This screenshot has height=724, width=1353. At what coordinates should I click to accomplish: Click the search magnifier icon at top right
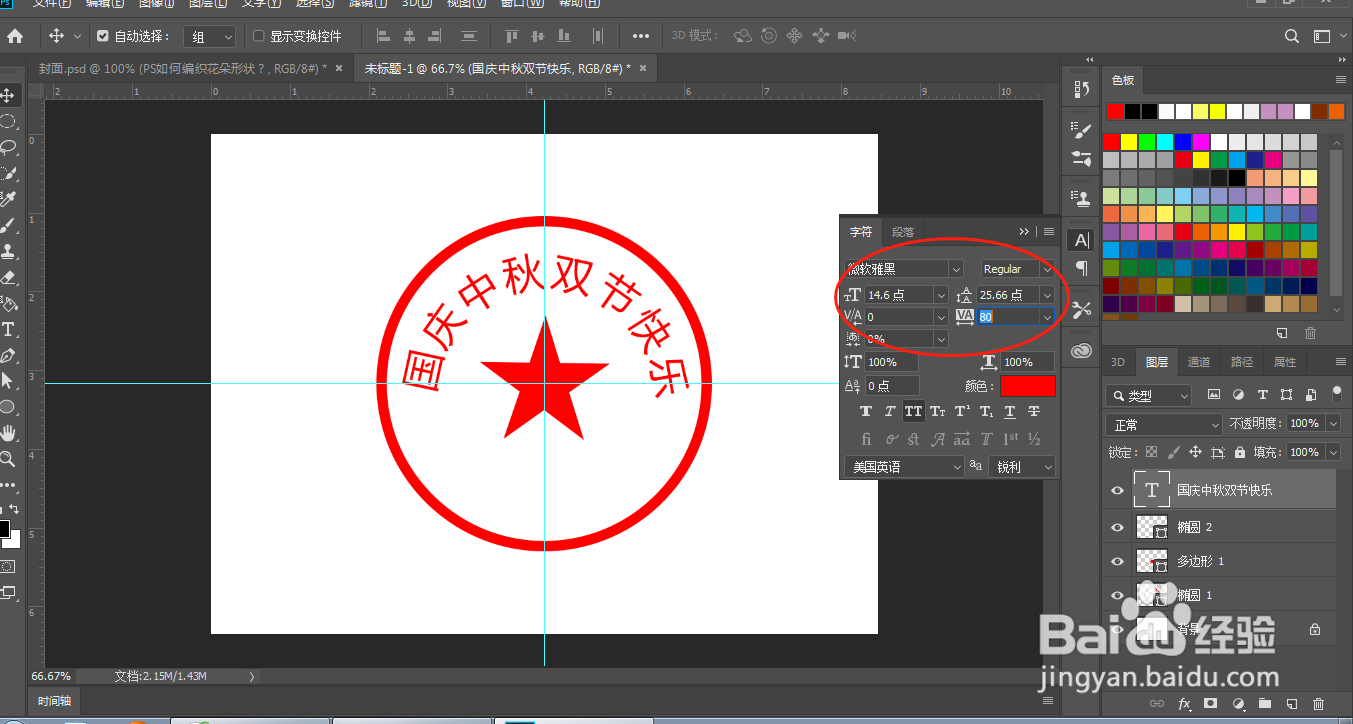point(1292,36)
